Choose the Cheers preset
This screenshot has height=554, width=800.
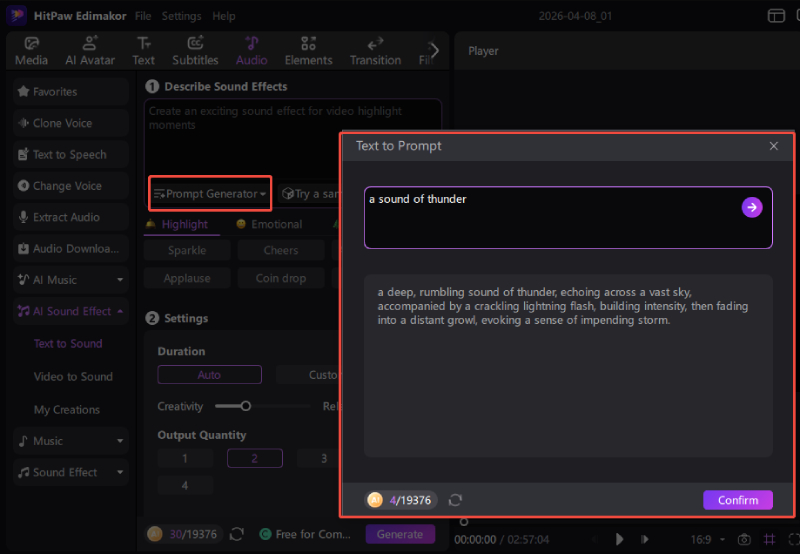[281, 250]
